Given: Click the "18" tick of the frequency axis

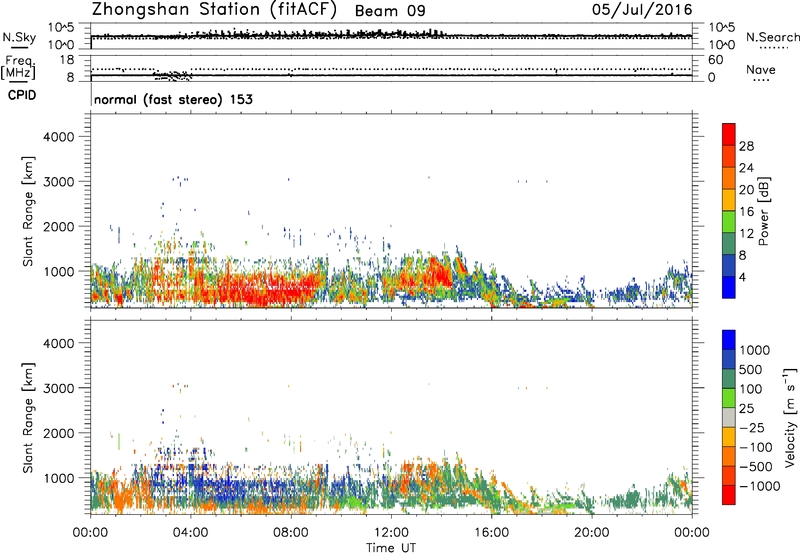Looking at the screenshot, I should pyautogui.click(x=67, y=60).
